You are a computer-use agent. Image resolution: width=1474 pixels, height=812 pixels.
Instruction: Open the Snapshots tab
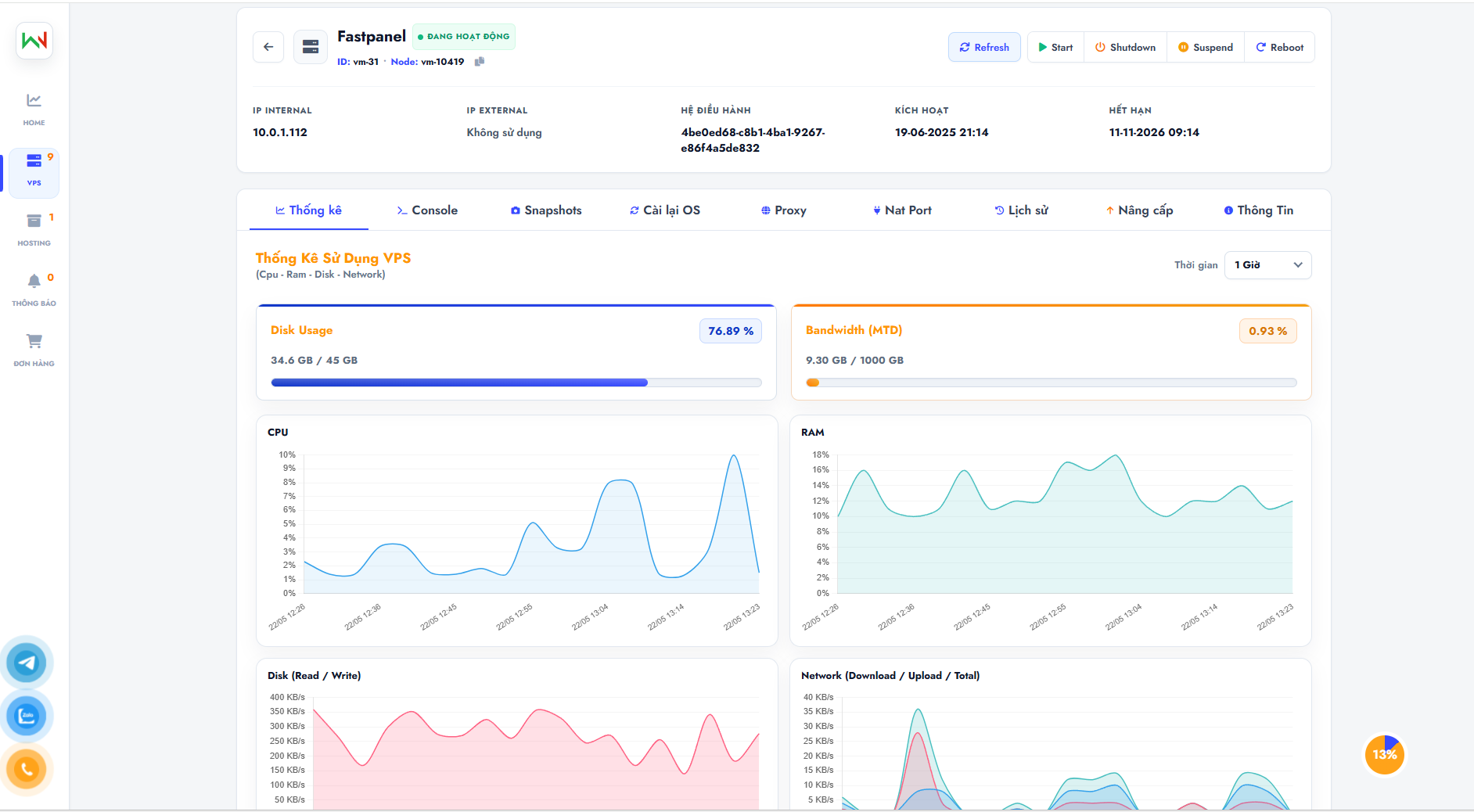click(x=546, y=210)
